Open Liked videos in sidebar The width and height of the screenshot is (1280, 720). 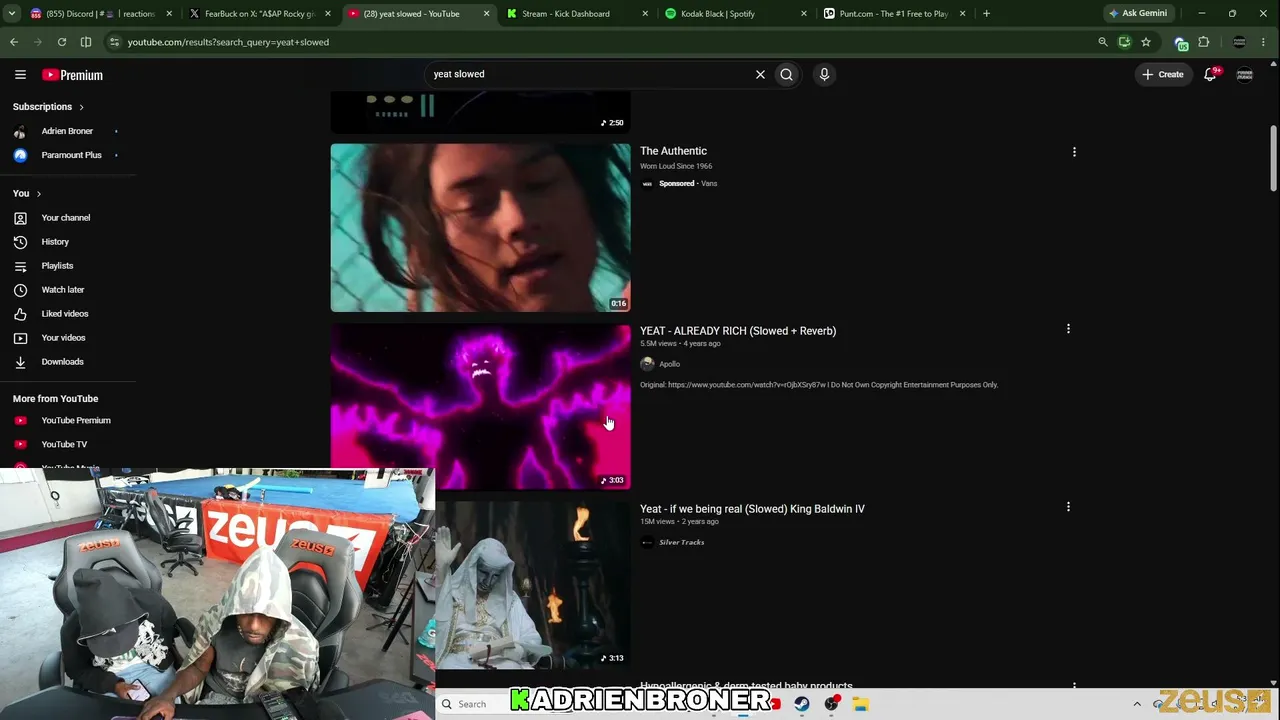64,314
